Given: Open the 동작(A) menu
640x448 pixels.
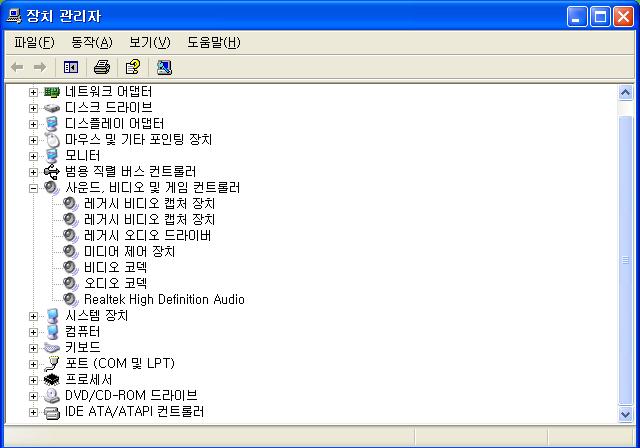Looking at the screenshot, I should 91,42.
